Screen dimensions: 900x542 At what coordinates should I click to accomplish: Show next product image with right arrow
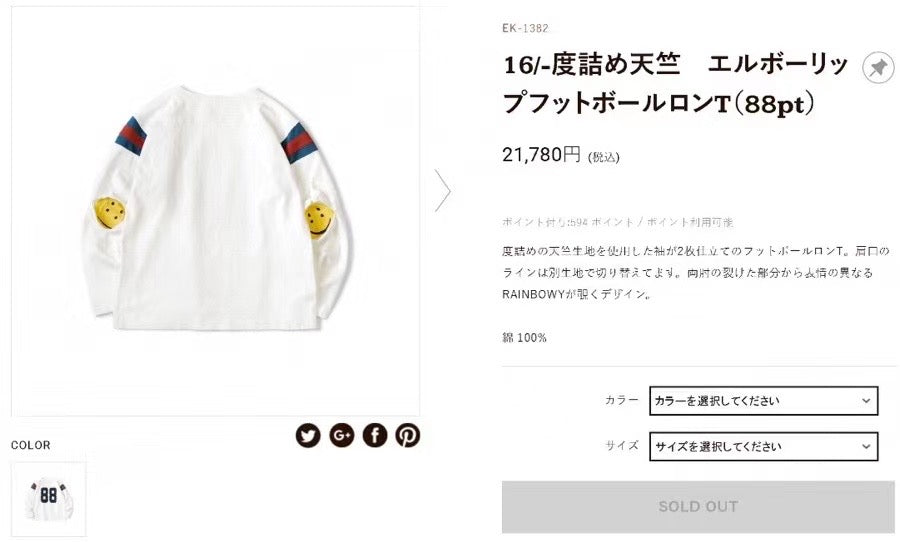[x=442, y=190]
